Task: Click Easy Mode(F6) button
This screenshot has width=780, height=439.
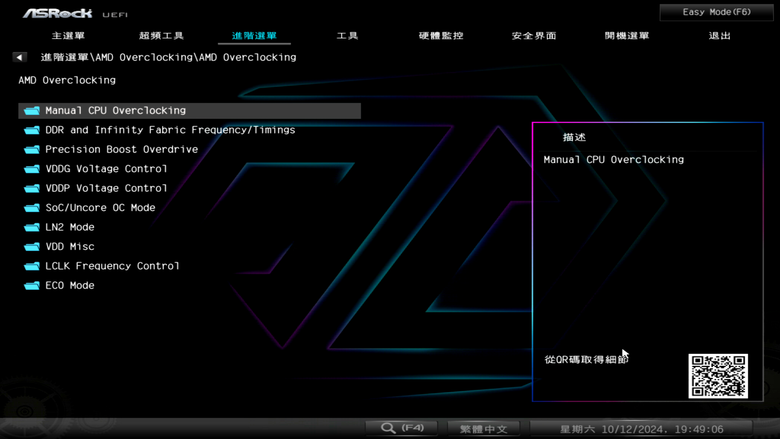Action: [x=717, y=12]
